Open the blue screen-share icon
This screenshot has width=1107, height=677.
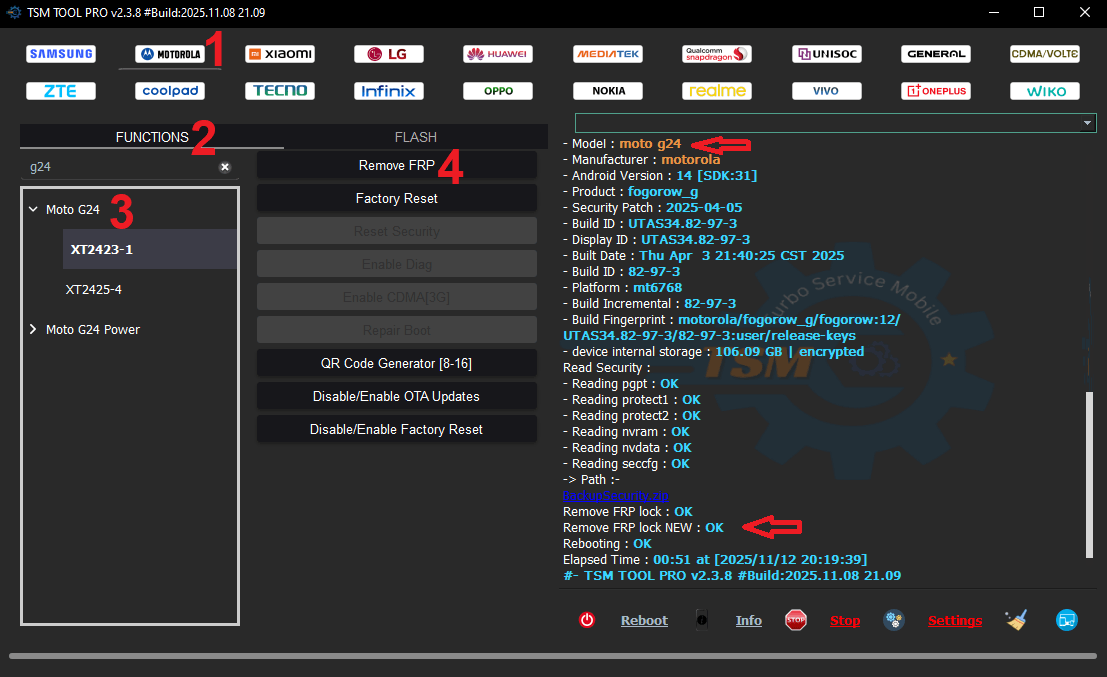(x=1067, y=620)
